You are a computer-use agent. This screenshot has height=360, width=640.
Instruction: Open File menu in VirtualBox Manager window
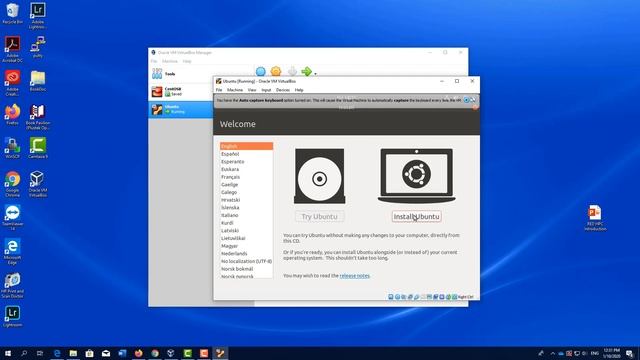(154, 61)
